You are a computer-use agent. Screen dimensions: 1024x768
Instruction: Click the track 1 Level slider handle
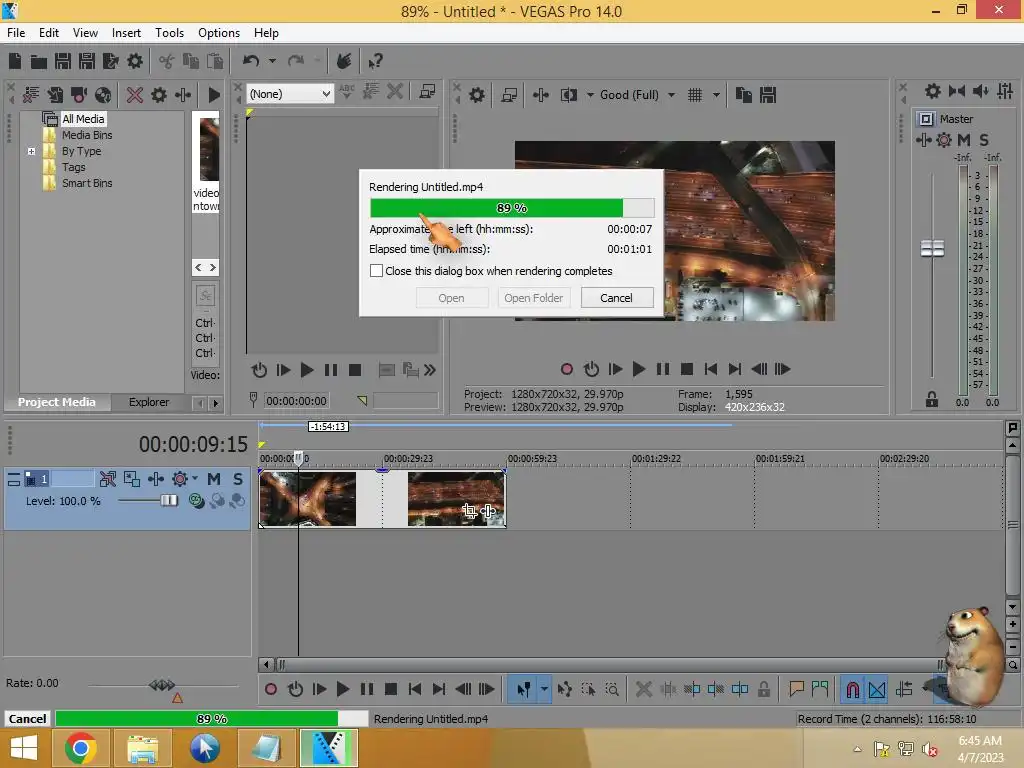tap(168, 501)
